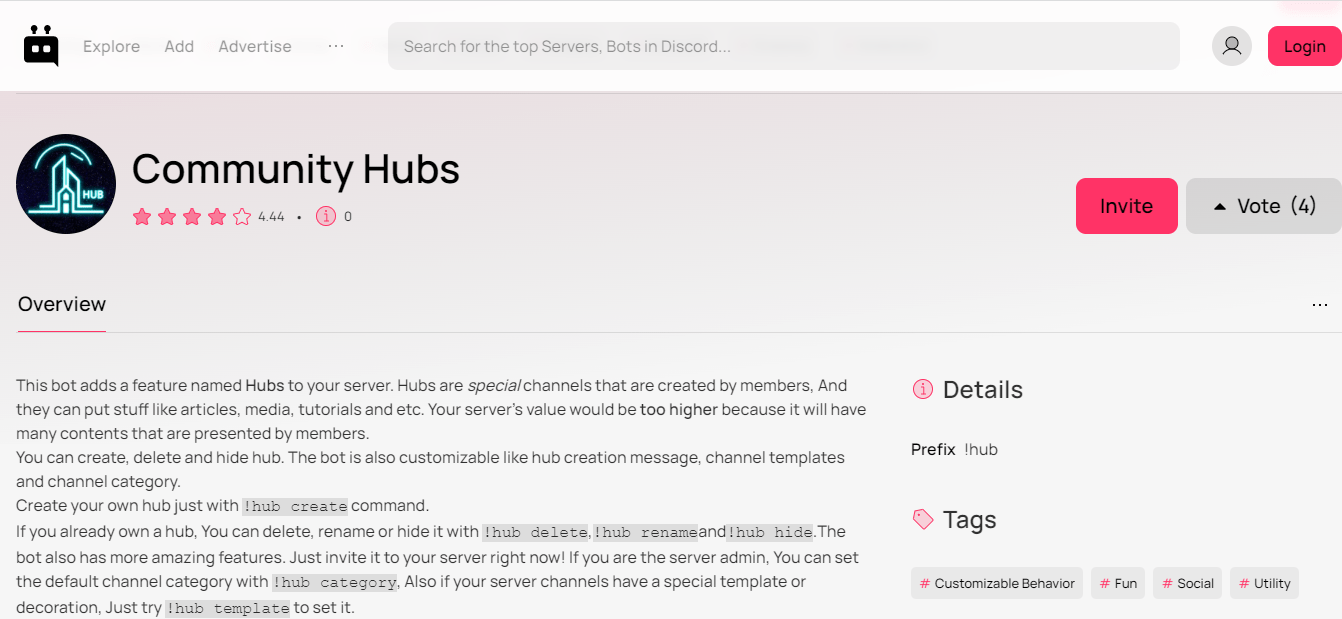Open the overview tab ellipsis menu
This screenshot has width=1342, height=619.
point(1319,305)
